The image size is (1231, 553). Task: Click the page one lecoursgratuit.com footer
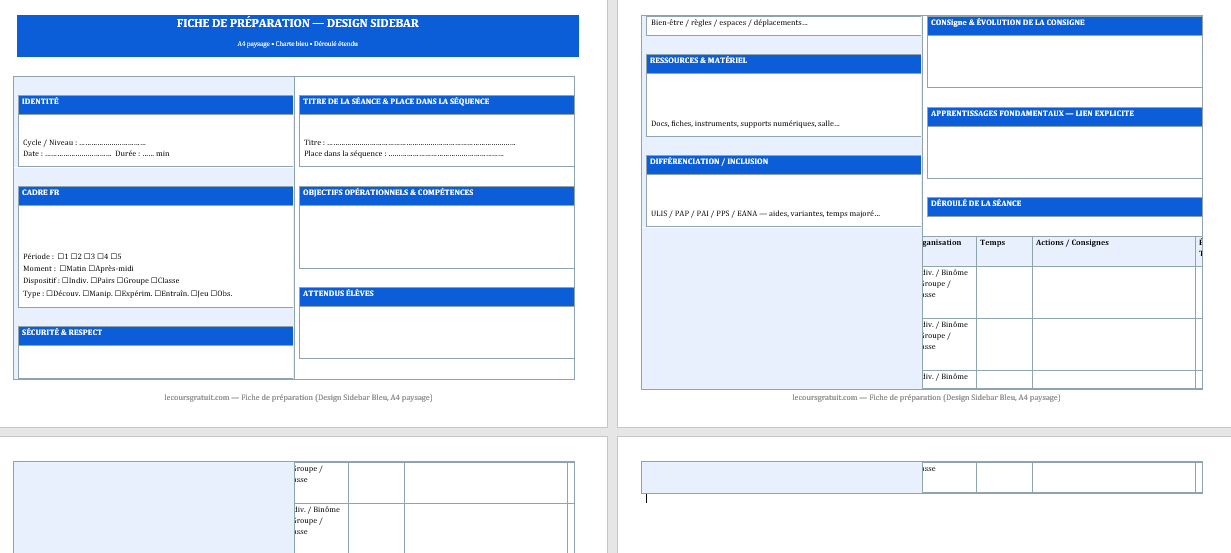click(x=298, y=398)
